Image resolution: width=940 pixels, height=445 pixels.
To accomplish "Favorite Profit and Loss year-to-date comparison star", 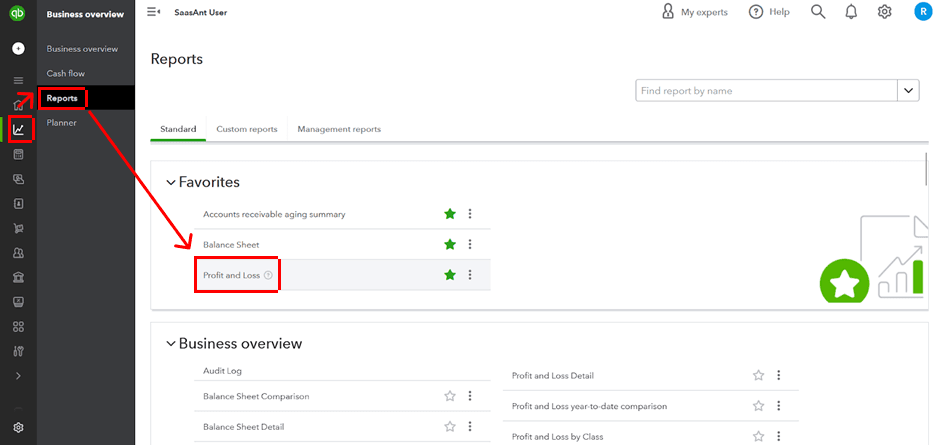I will [x=758, y=406].
